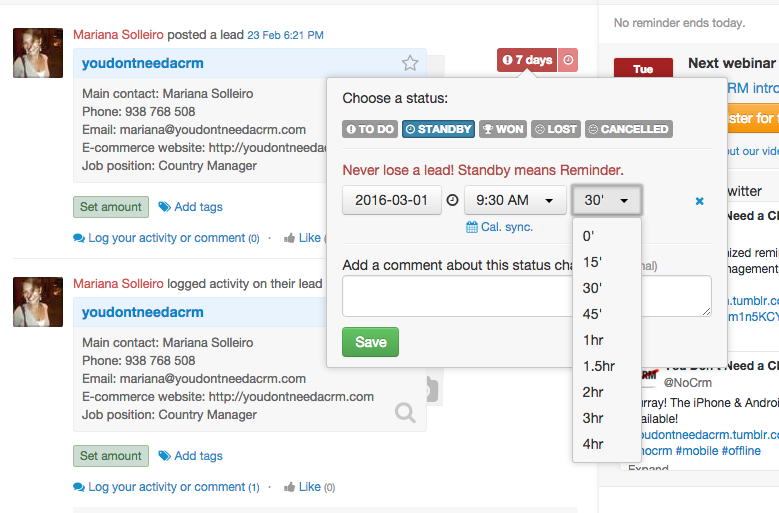Choose 2hr in the duration list
The width and height of the screenshot is (779, 513).
click(593, 392)
